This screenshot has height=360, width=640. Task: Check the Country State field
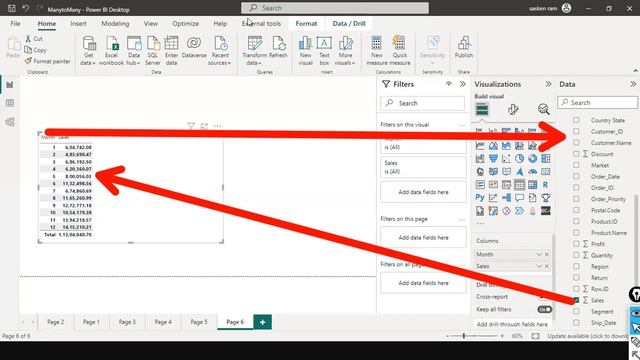(x=576, y=120)
